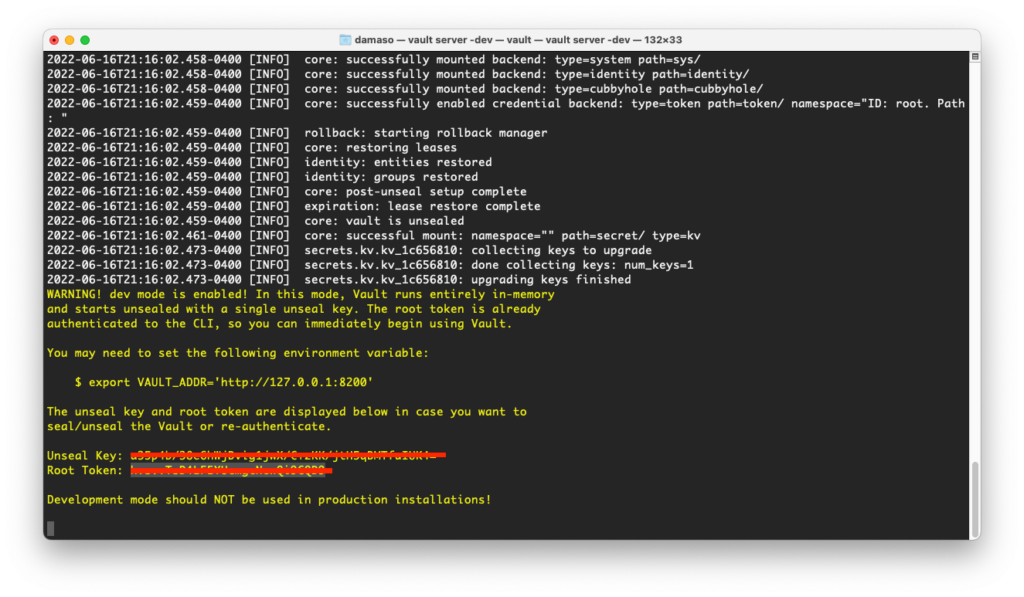Click the red close window button
Viewport: 1024px width, 597px height.
pyautogui.click(x=54, y=40)
